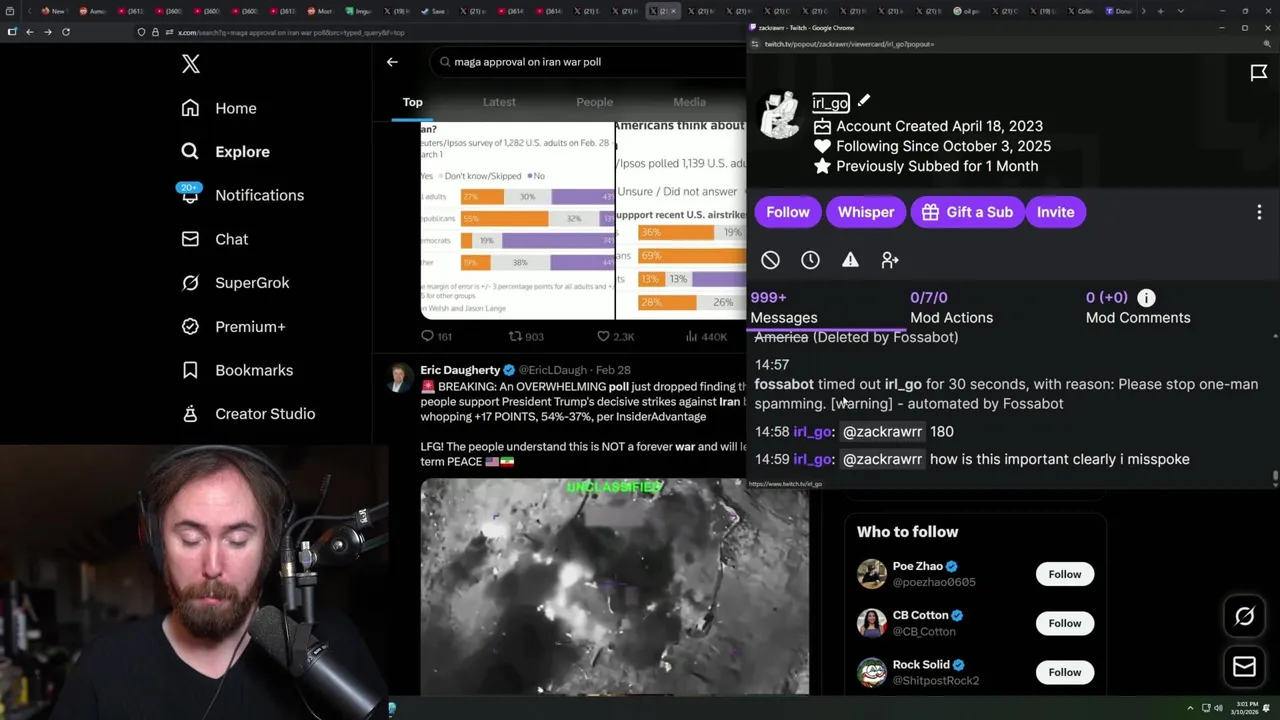Screen dimensions: 1280x720
Task: Add moderator with person-plus icon
Action: pos(890,260)
